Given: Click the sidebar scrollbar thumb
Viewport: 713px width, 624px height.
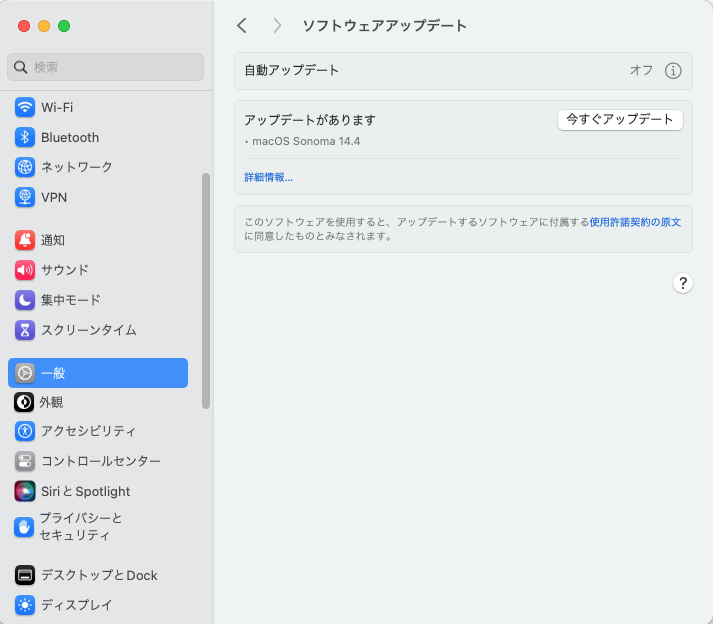Looking at the screenshot, I should [206, 291].
